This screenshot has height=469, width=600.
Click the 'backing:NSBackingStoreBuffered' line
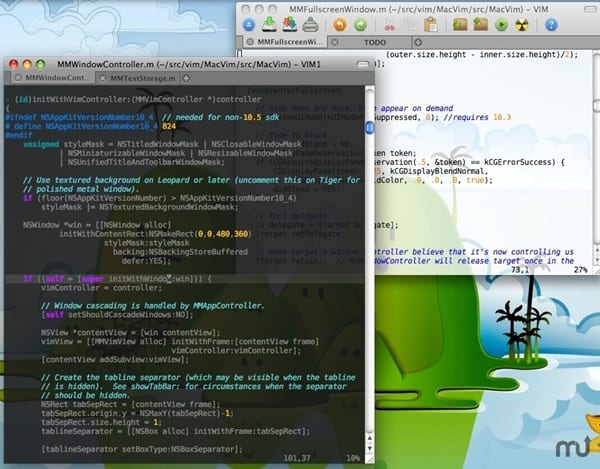180,252
